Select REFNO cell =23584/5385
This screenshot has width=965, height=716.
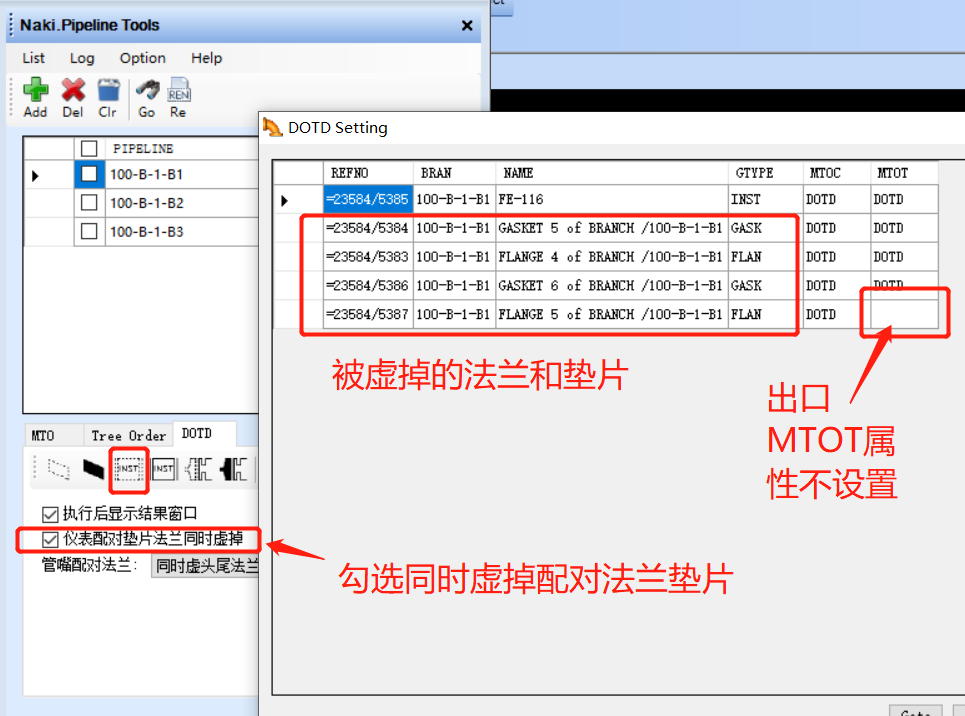[x=368, y=199]
